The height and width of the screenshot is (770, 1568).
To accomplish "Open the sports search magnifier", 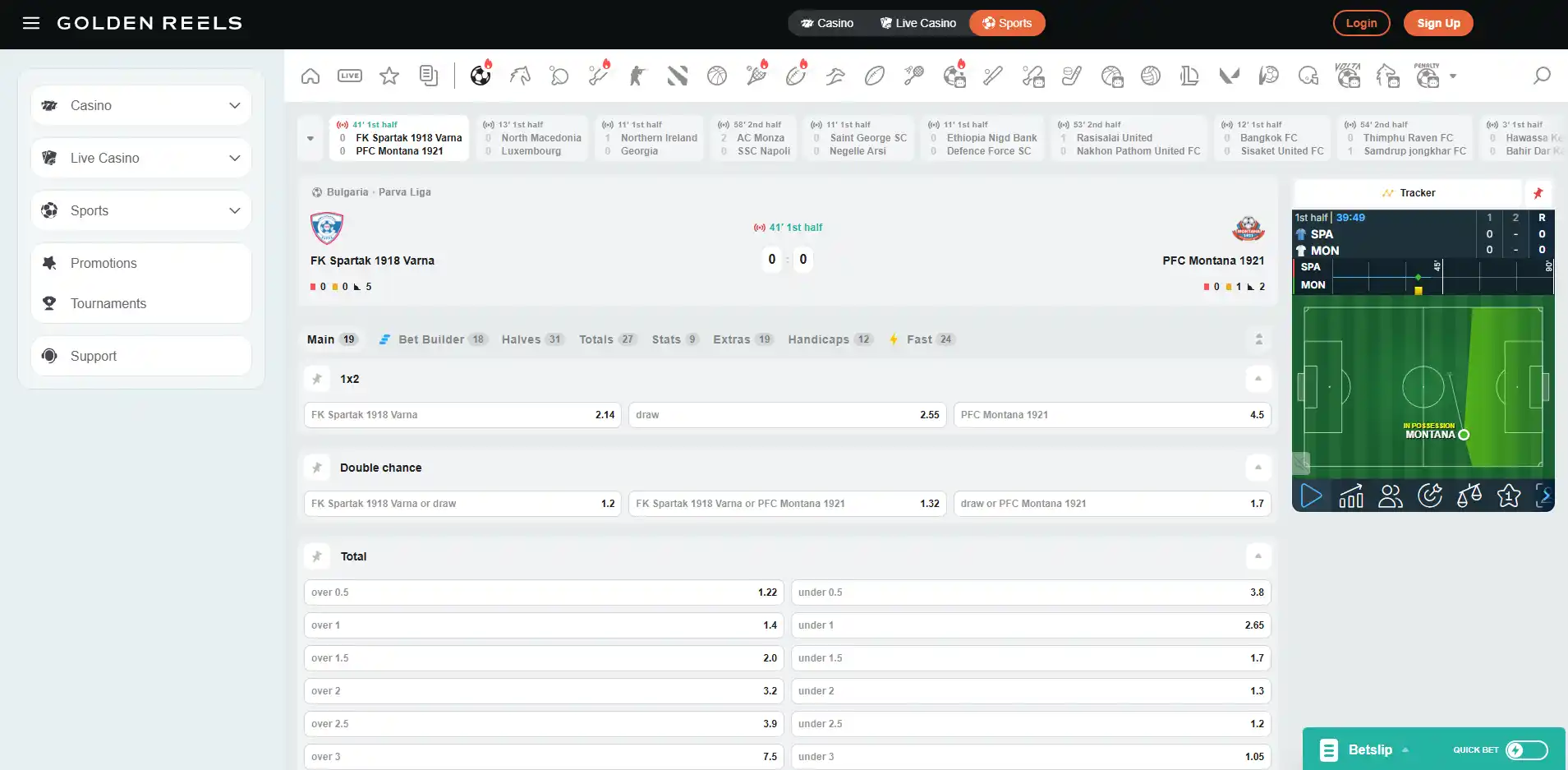I will [1542, 76].
